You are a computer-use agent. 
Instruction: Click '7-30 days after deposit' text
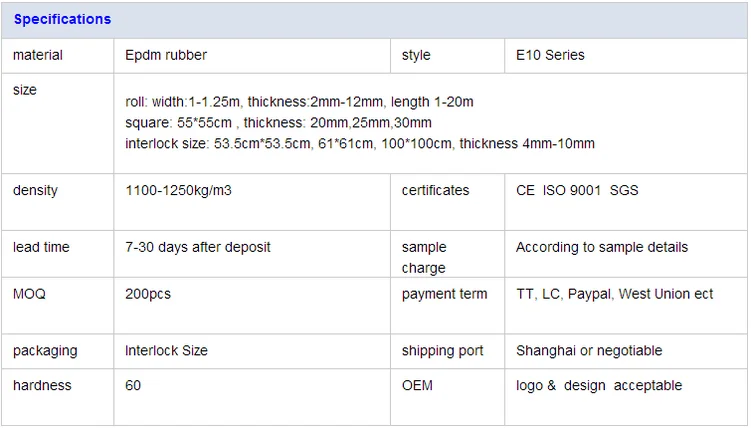(198, 247)
